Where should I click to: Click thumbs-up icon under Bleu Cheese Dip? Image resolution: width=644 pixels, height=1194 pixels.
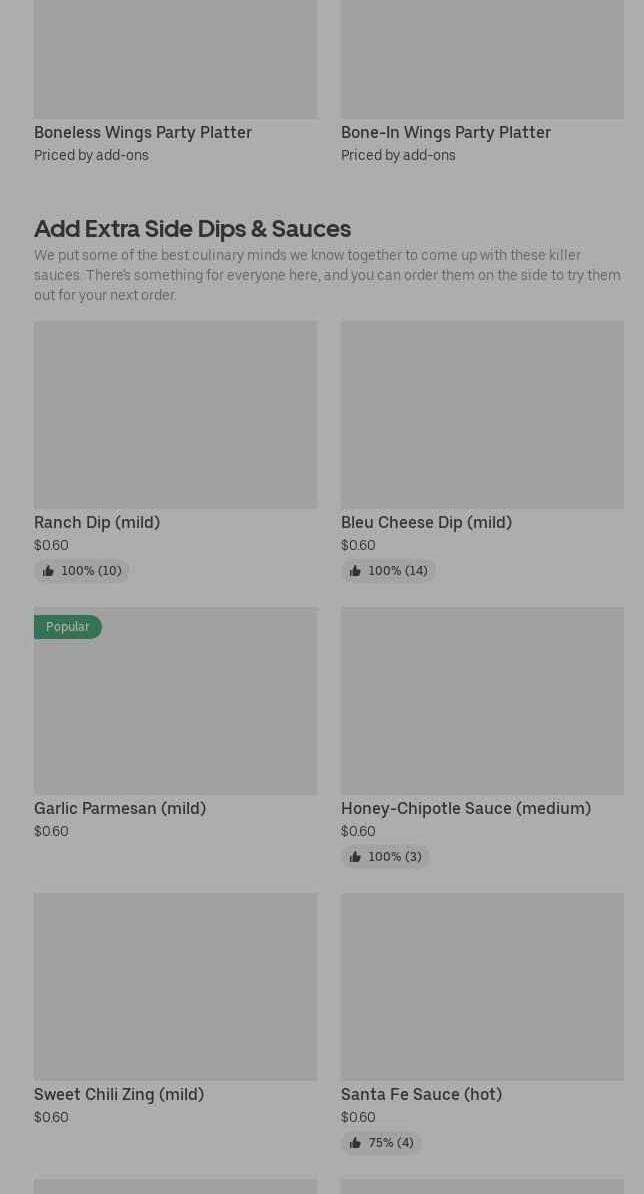point(355,571)
